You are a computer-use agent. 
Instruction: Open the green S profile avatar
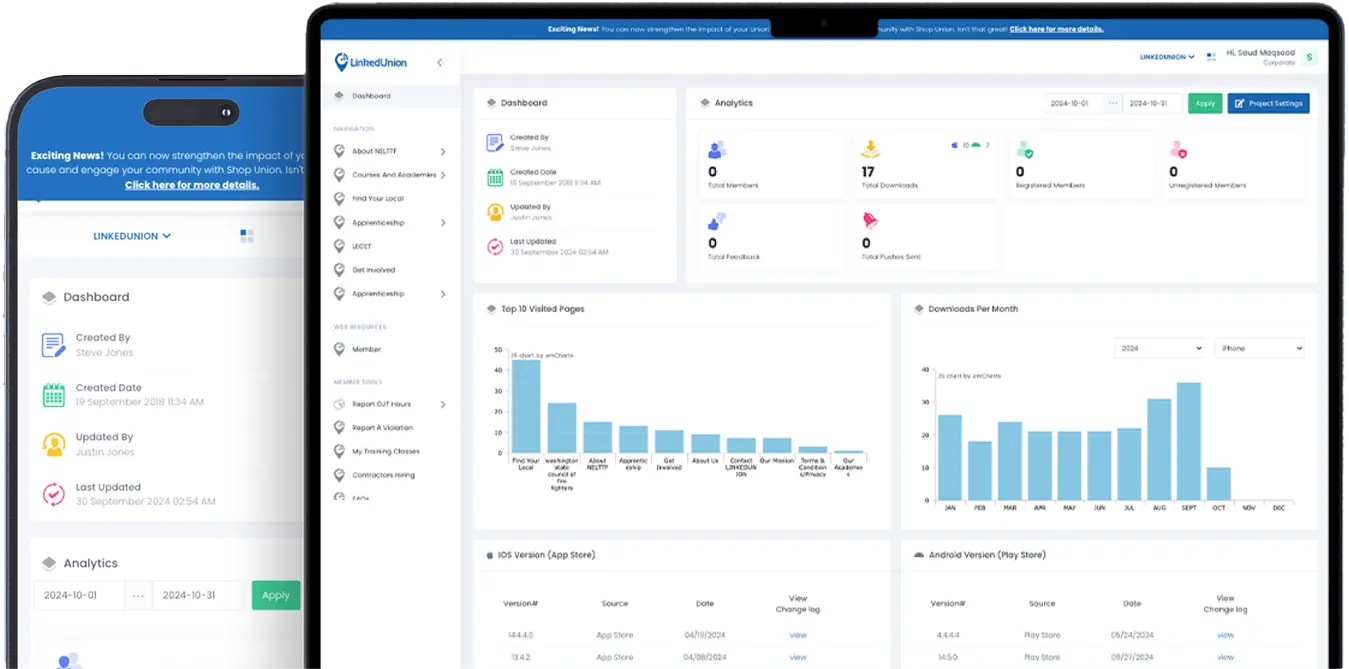coord(1308,57)
